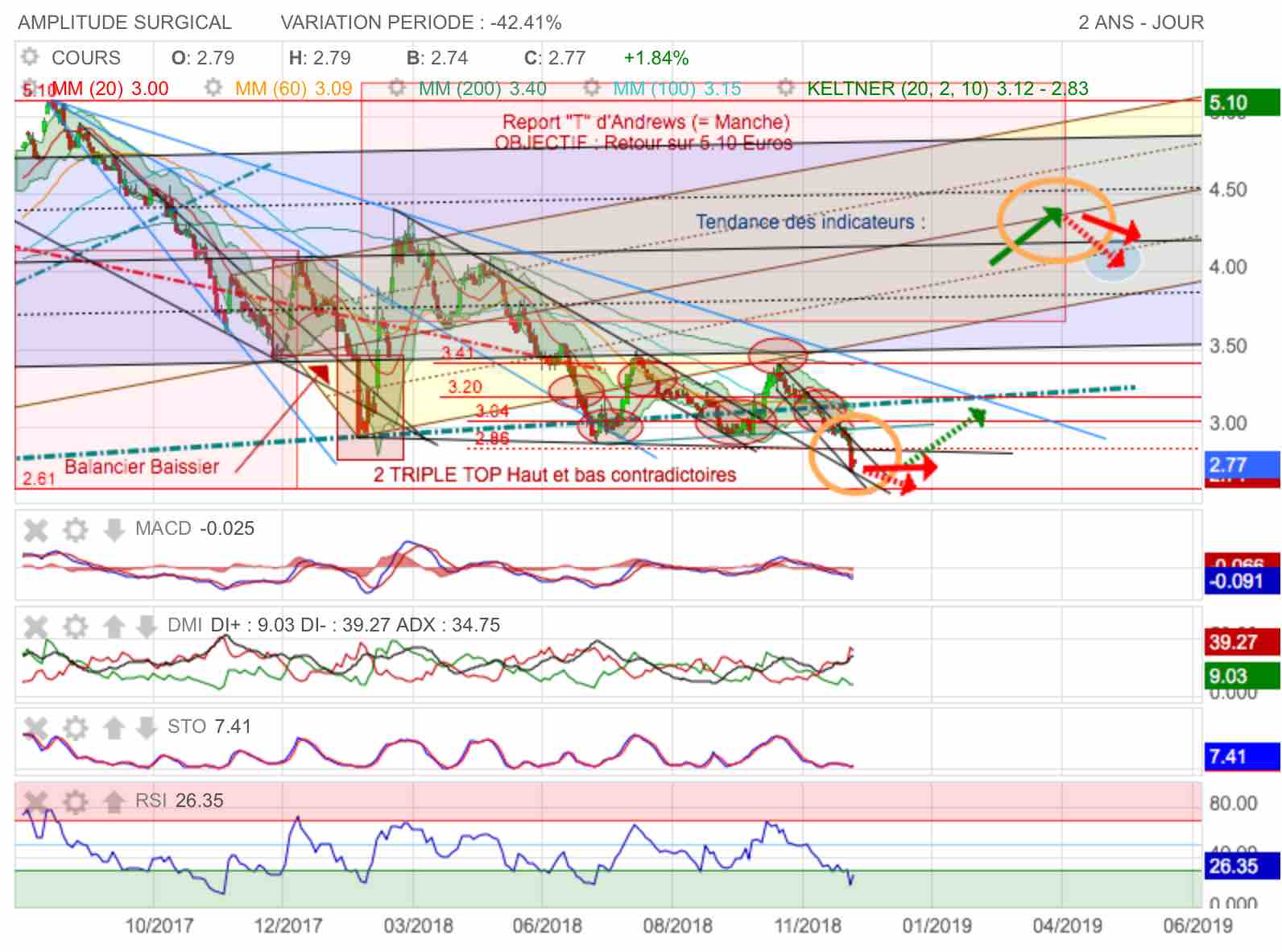Open MACD settings gear
The width and height of the screenshot is (1282, 952).
[75, 529]
